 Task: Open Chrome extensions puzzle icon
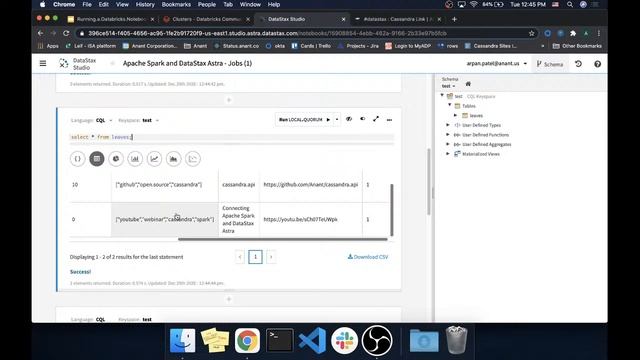pyautogui.click(x=573, y=33)
